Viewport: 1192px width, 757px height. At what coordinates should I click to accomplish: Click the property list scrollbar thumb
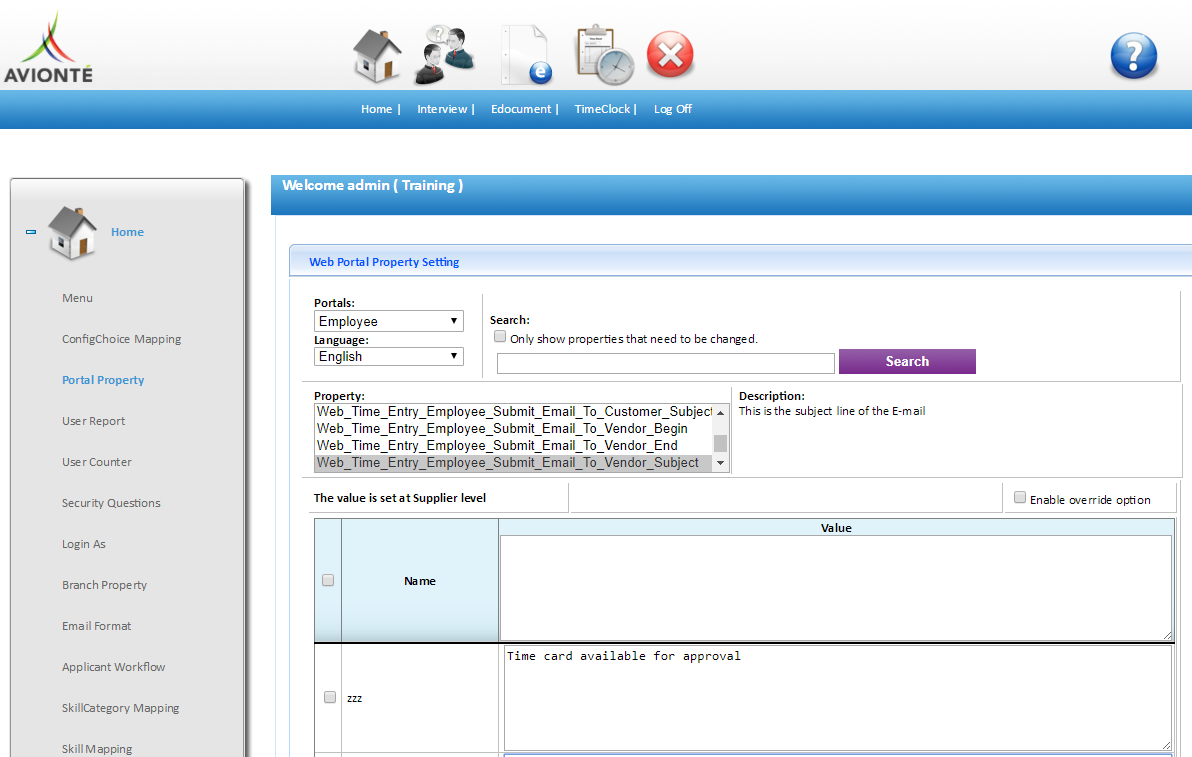(x=721, y=443)
